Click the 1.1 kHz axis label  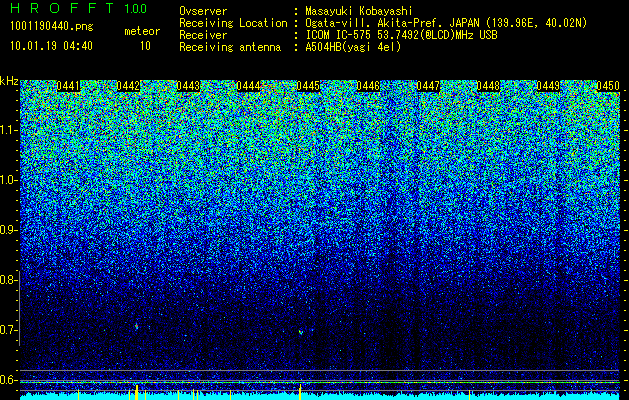[9, 130]
